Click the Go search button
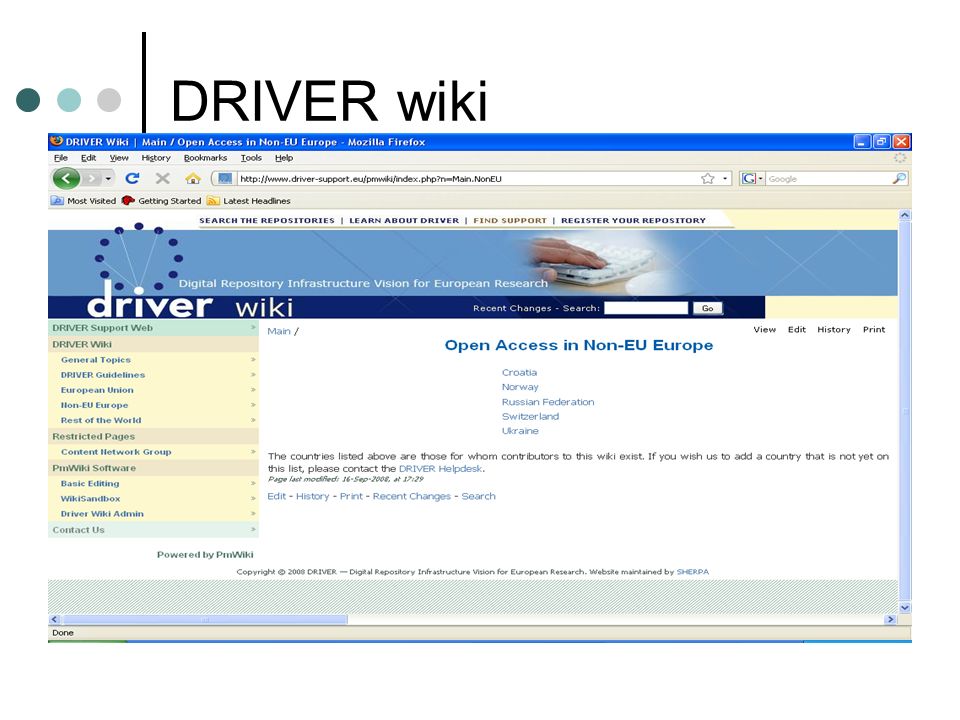Screen dimensions: 960x720 [707, 308]
